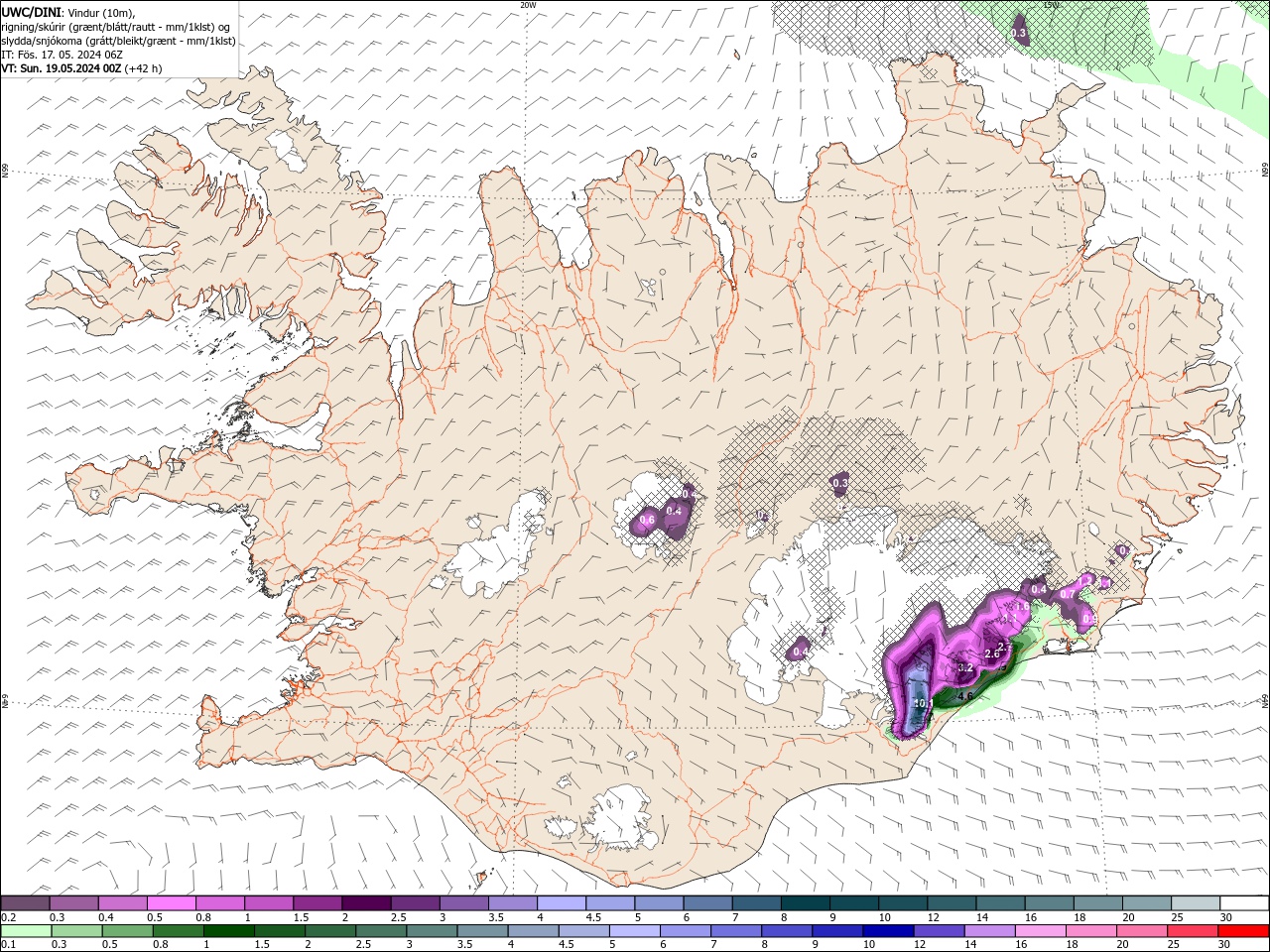Click the 1.6 snowfall value on the map
This screenshot has width=1270, height=952.
pyautogui.click(x=1021, y=606)
